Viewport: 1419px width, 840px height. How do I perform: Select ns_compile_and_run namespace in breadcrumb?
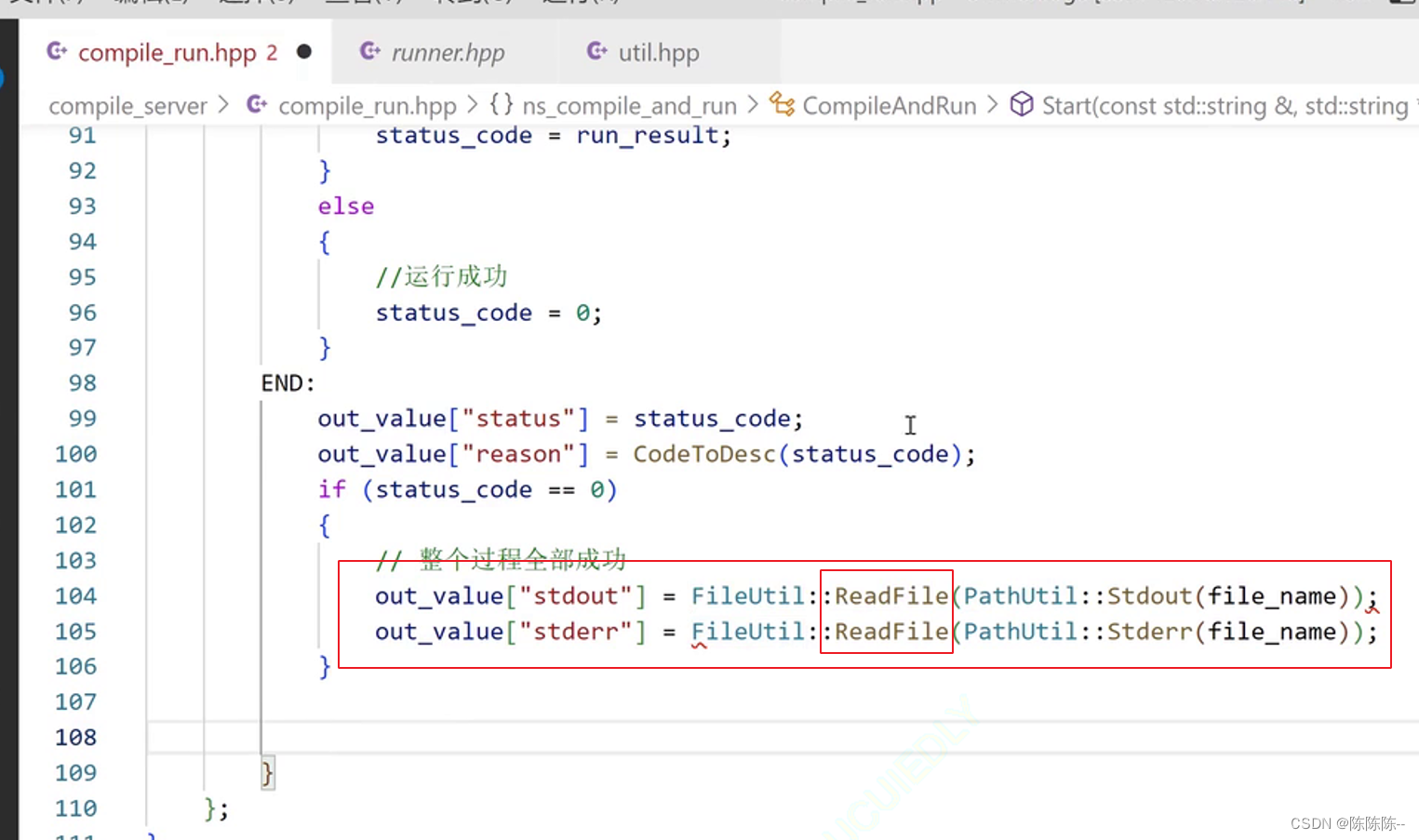tap(629, 106)
